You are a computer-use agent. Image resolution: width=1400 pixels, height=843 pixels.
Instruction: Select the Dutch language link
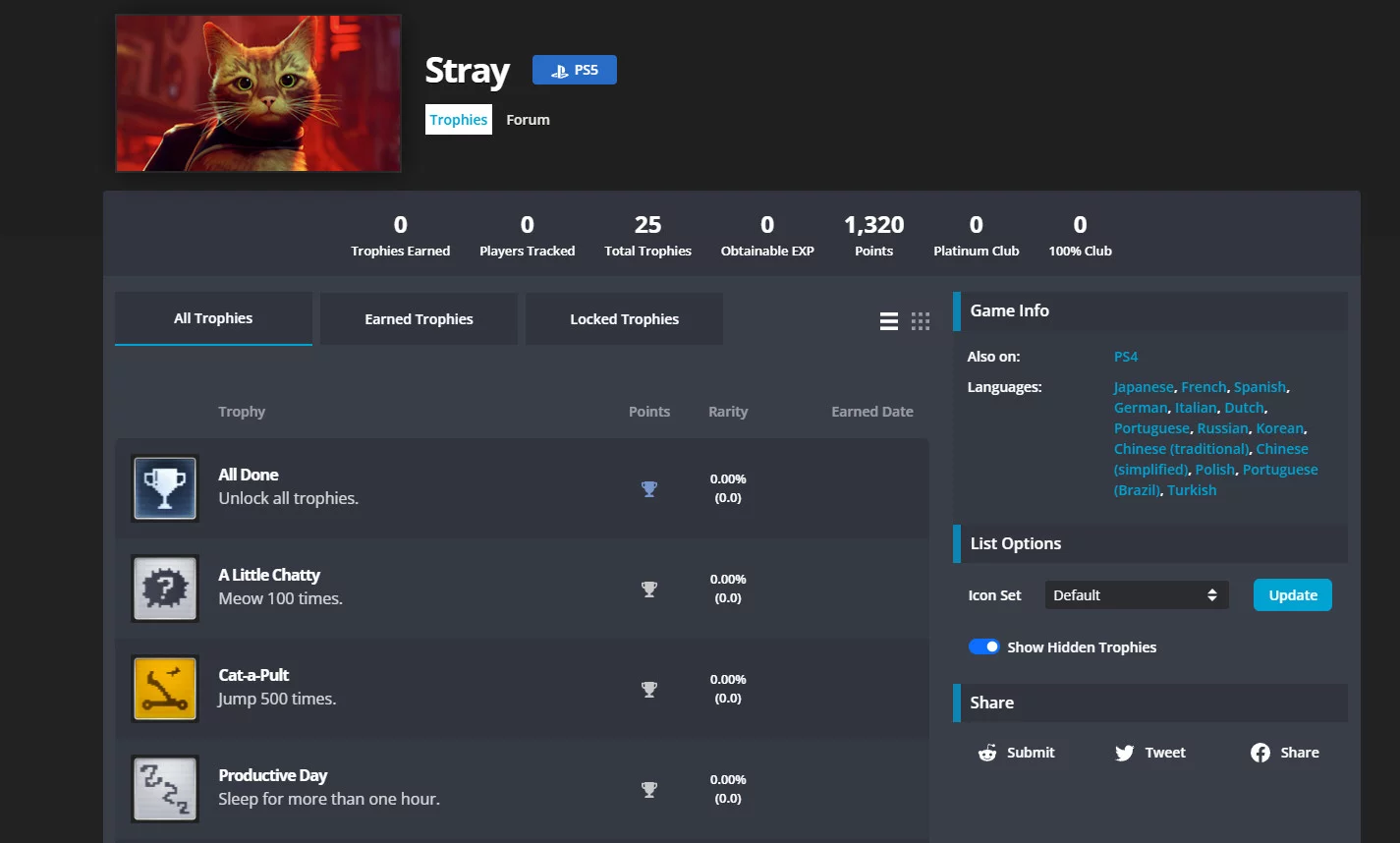point(1245,408)
